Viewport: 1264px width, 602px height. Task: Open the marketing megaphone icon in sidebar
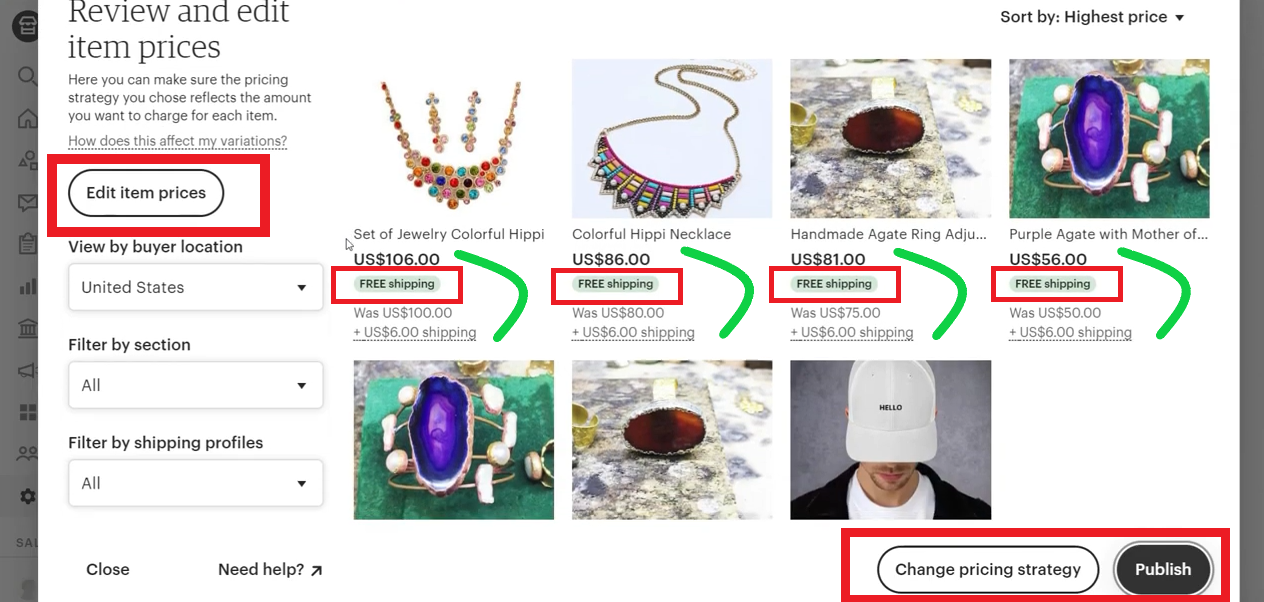[27, 371]
